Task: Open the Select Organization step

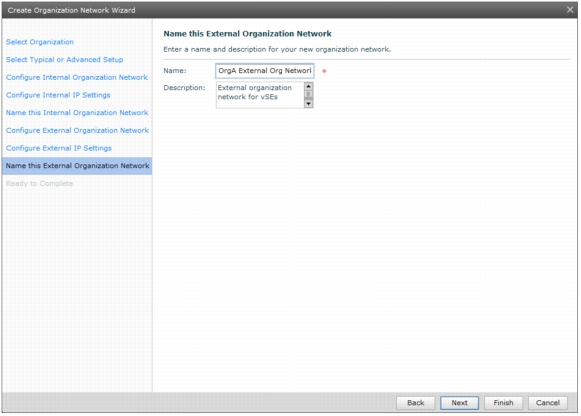Action: coord(40,42)
